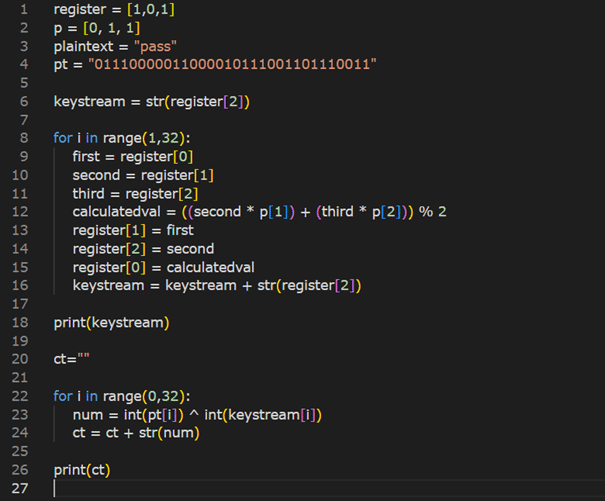Click line number 18 in the gutter
The width and height of the screenshot is (605, 501).
pos(20,323)
